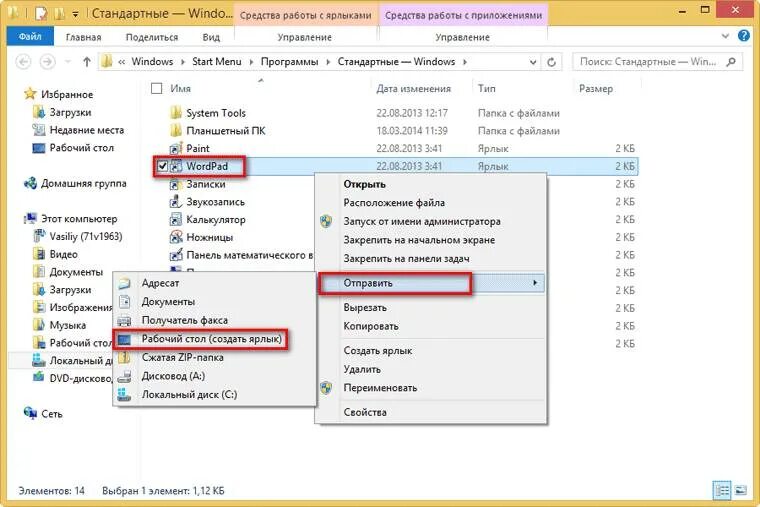
Task: Select the Планшетный ПК folder icon
Action: coord(176,130)
